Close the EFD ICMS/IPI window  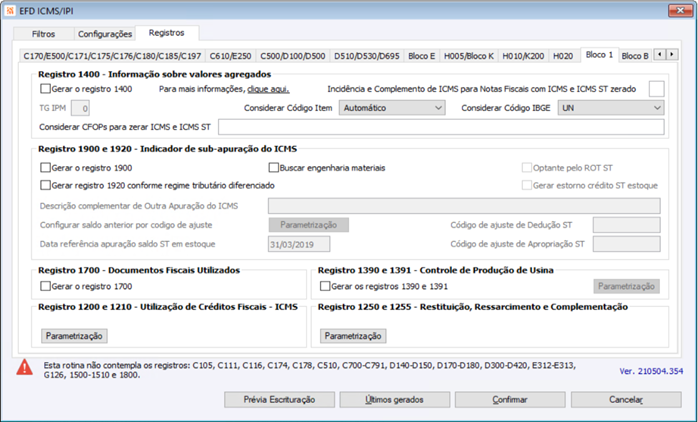tap(680, 10)
